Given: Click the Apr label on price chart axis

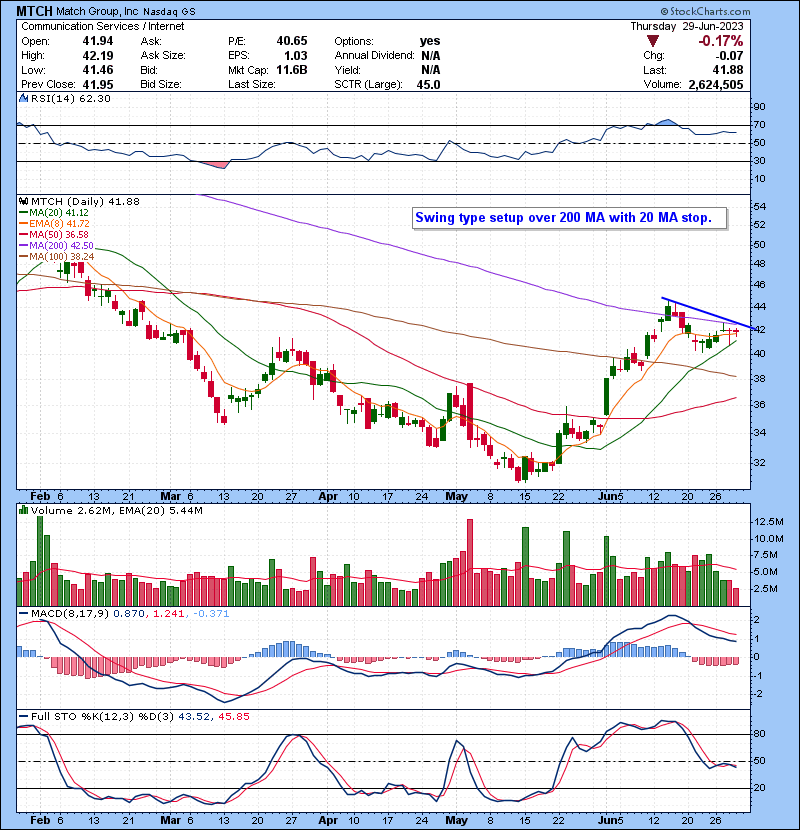Looking at the screenshot, I should (x=328, y=497).
